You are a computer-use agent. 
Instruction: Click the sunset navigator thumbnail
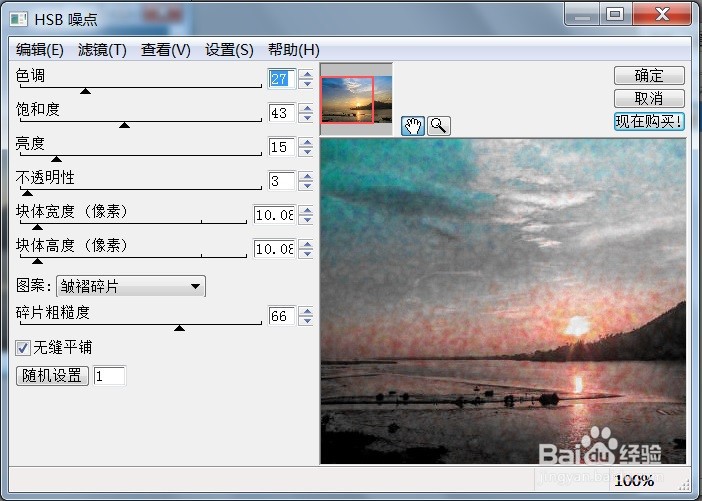356,99
